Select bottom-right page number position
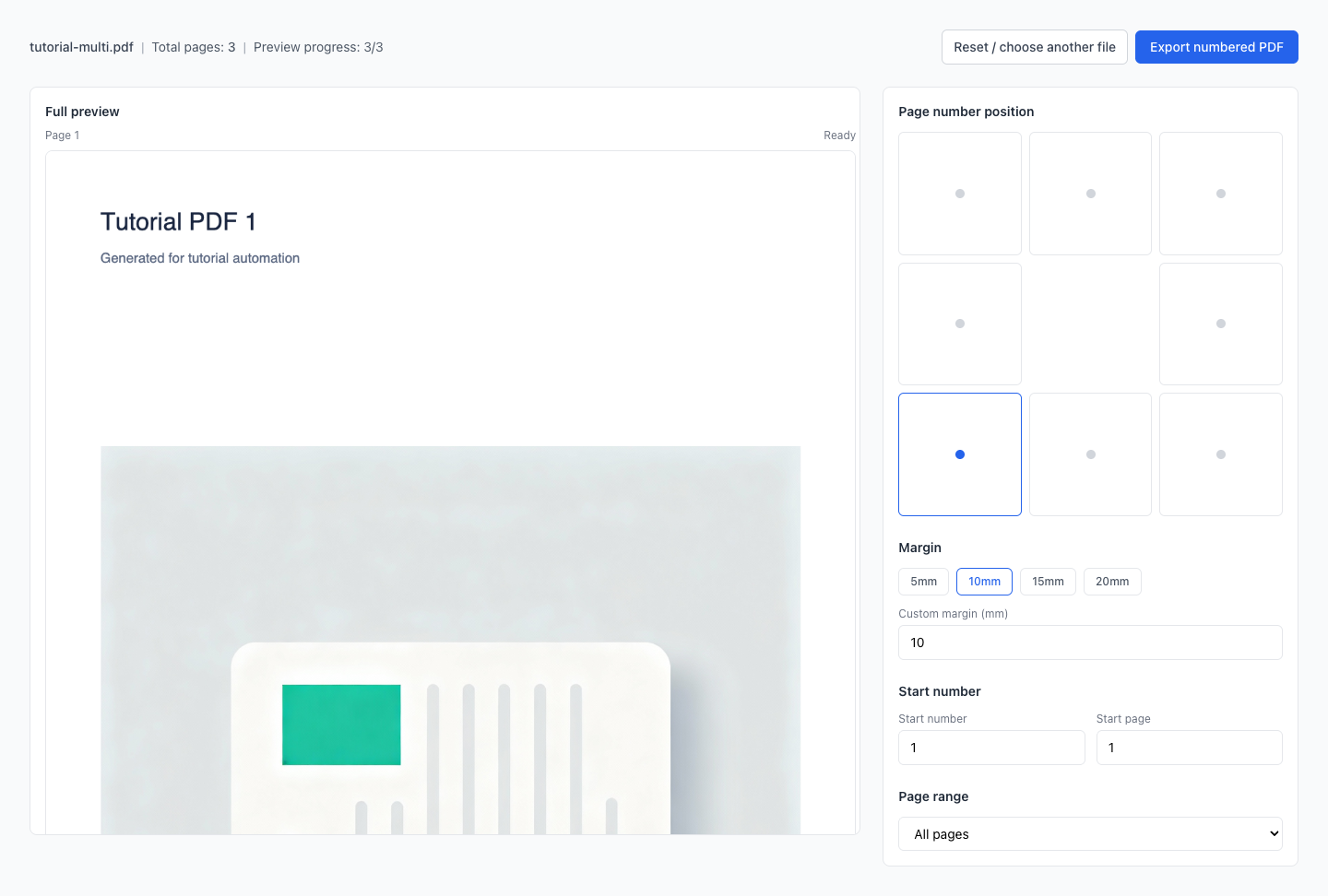Viewport: 1328px width, 896px height. click(x=1220, y=454)
